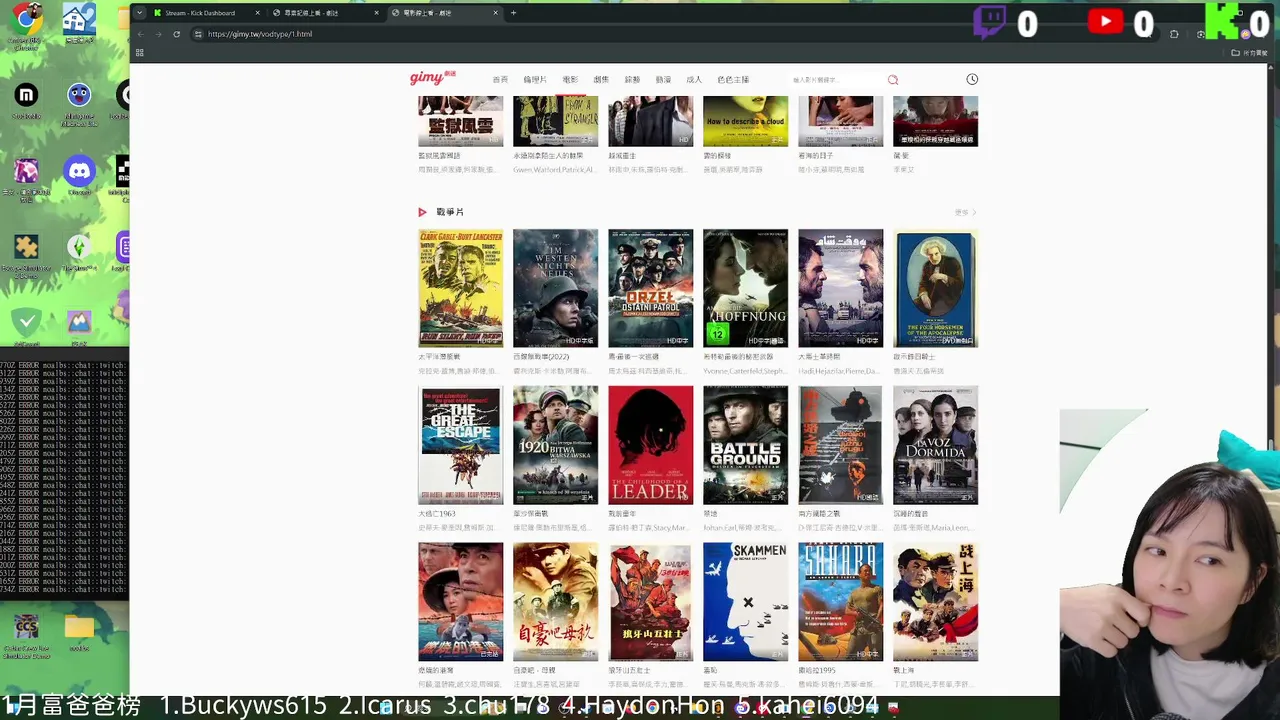This screenshot has width=1280, height=720.
Task: Open the Hoffnung movie poster
Action: (x=746, y=288)
